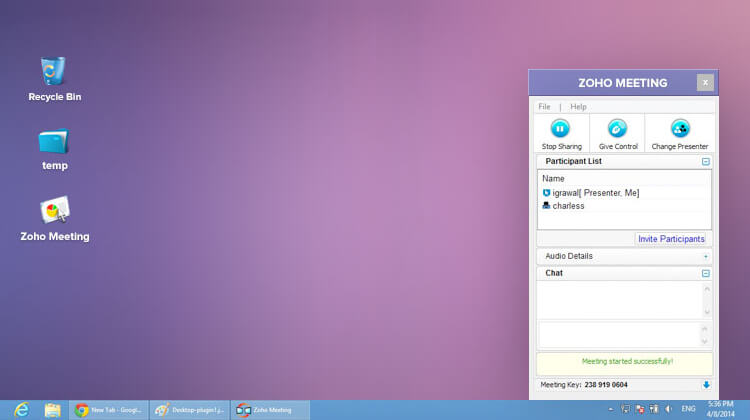The height and width of the screenshot is (420, 750).
Task: Collapse the Participant List section
Action: pos(705,161)
